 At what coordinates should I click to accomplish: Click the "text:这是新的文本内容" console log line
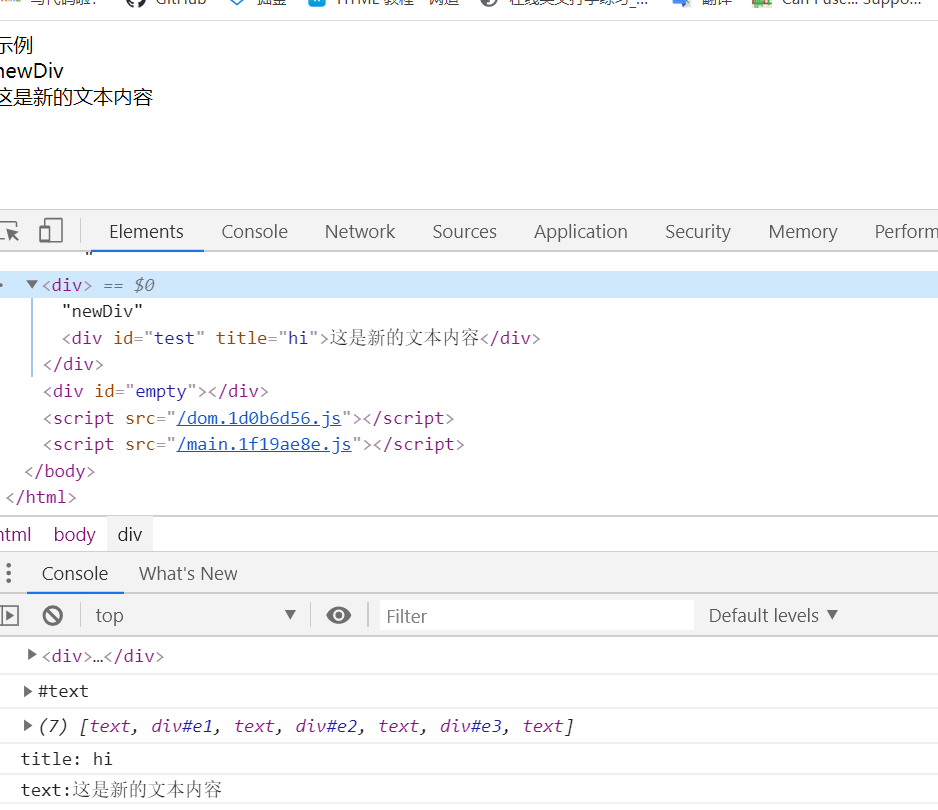[x=121, y=790]
